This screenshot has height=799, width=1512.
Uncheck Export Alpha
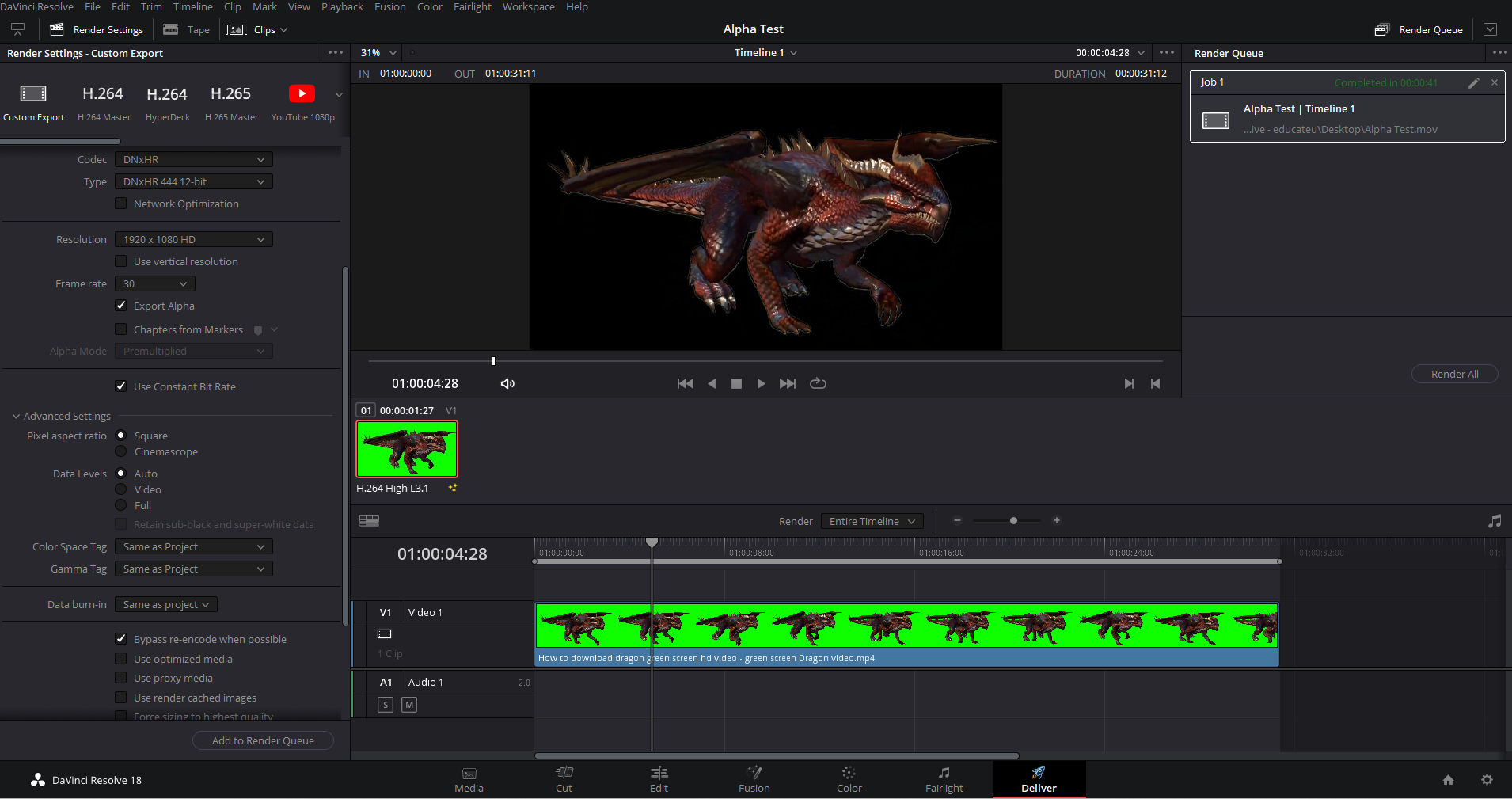pyautogui.click(x=121, y=306)
